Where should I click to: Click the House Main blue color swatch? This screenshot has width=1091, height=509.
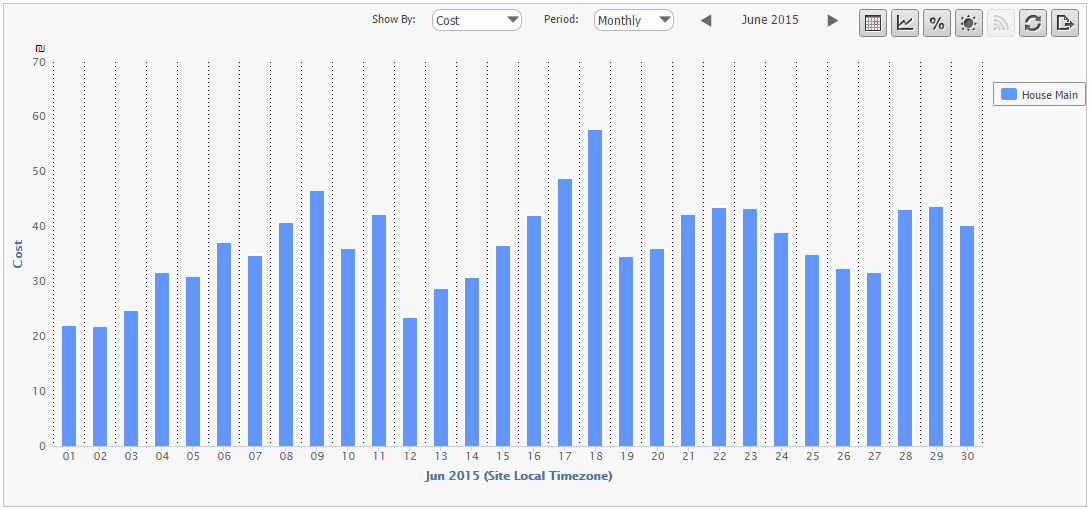point(1009,95)
